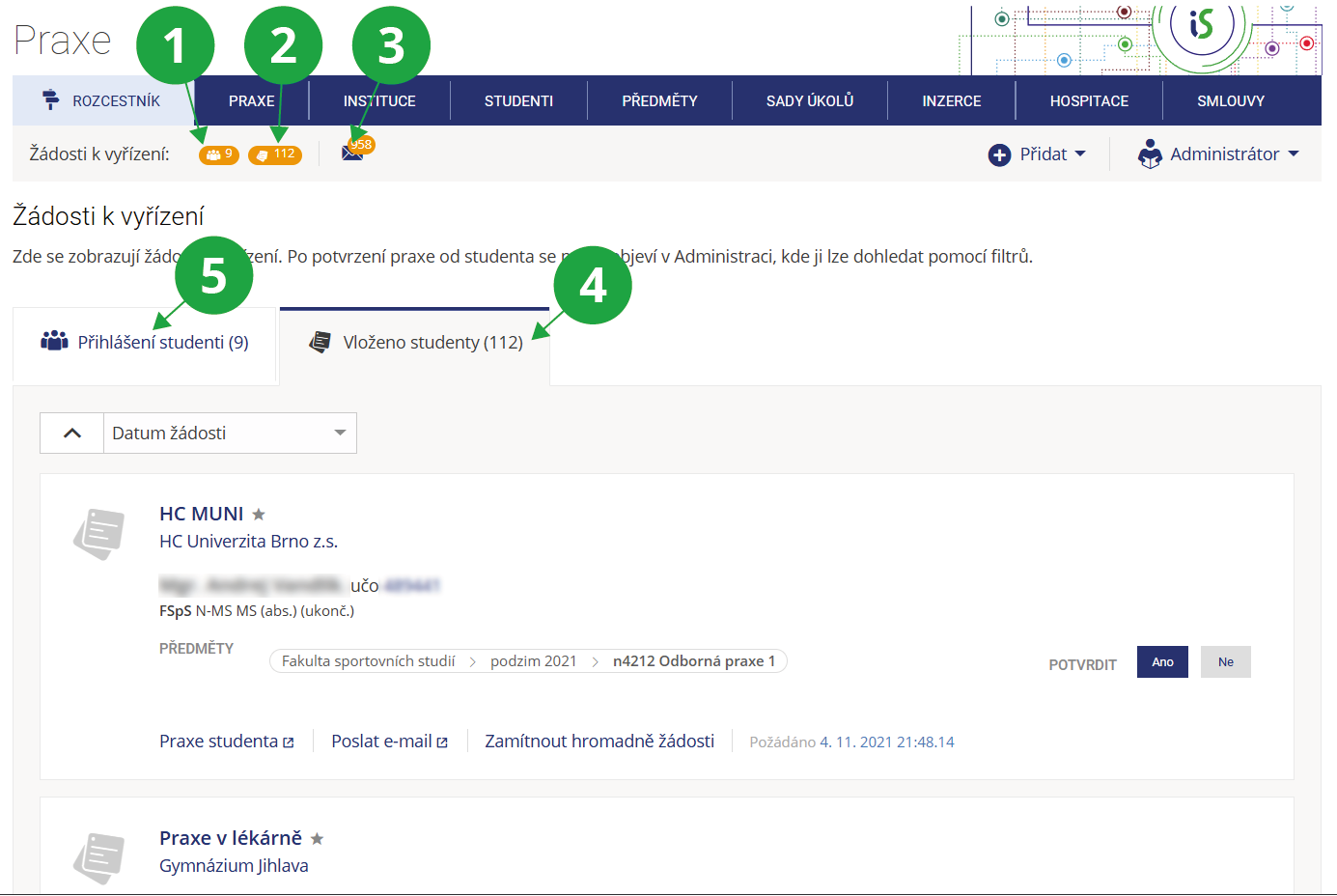Screen dimensions: 1337x896
Task: Reject the request with the Ne button
Action: coord(1225,662)
